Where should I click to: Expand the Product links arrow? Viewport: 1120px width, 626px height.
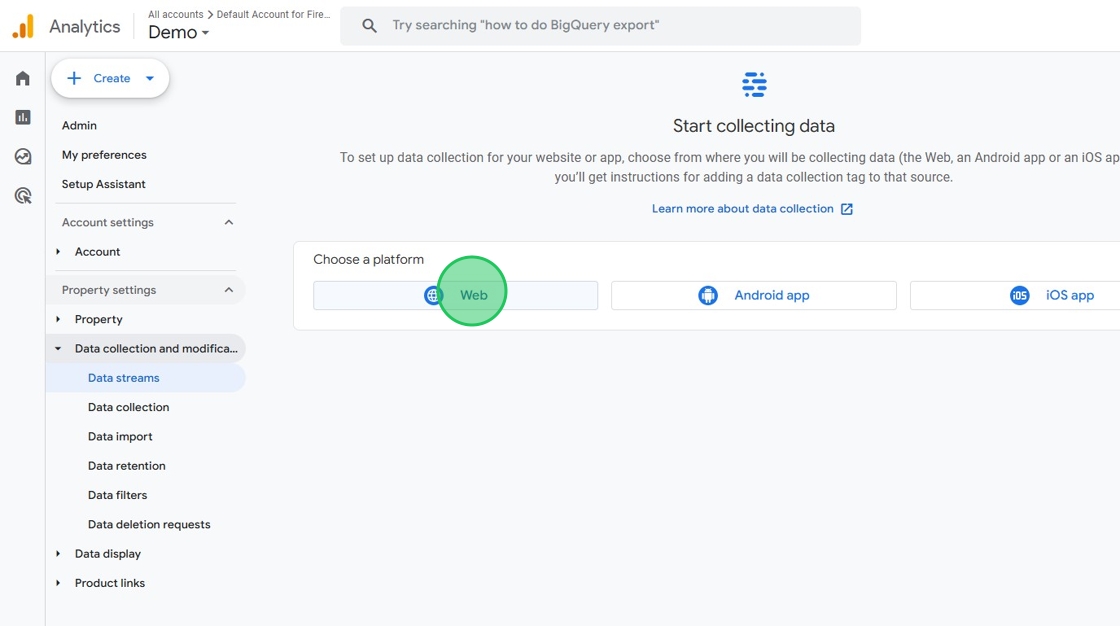pos(58,583)
